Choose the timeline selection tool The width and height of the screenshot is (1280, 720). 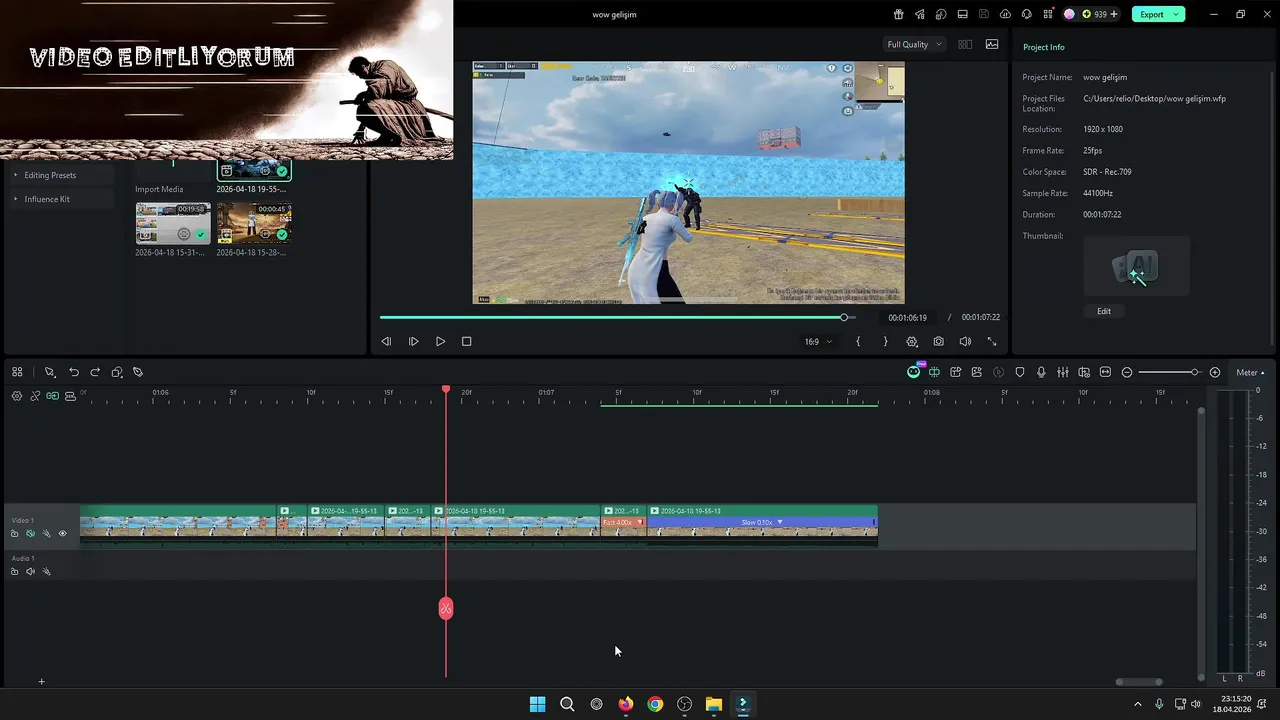coord(49,372)
